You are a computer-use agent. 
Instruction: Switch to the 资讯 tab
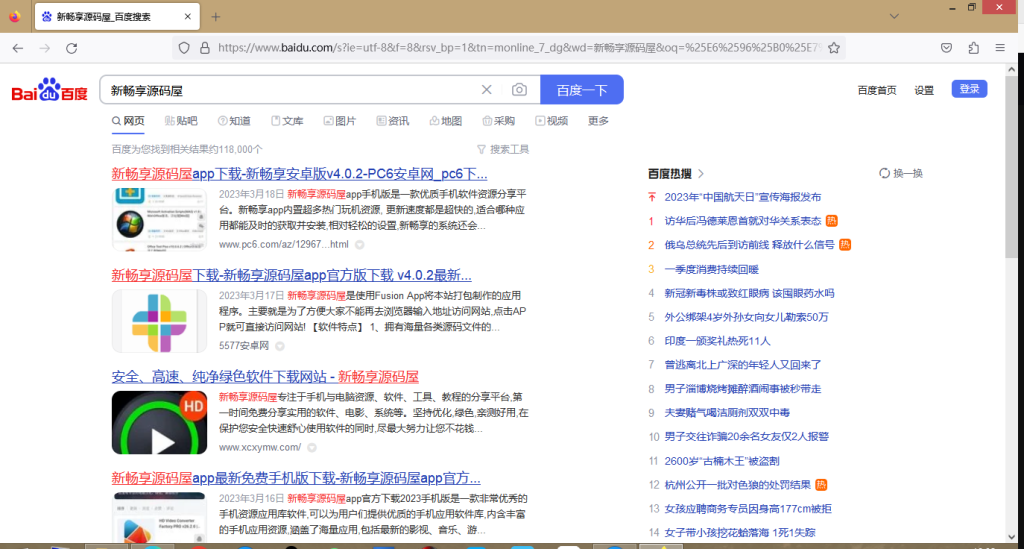(392, 121)
